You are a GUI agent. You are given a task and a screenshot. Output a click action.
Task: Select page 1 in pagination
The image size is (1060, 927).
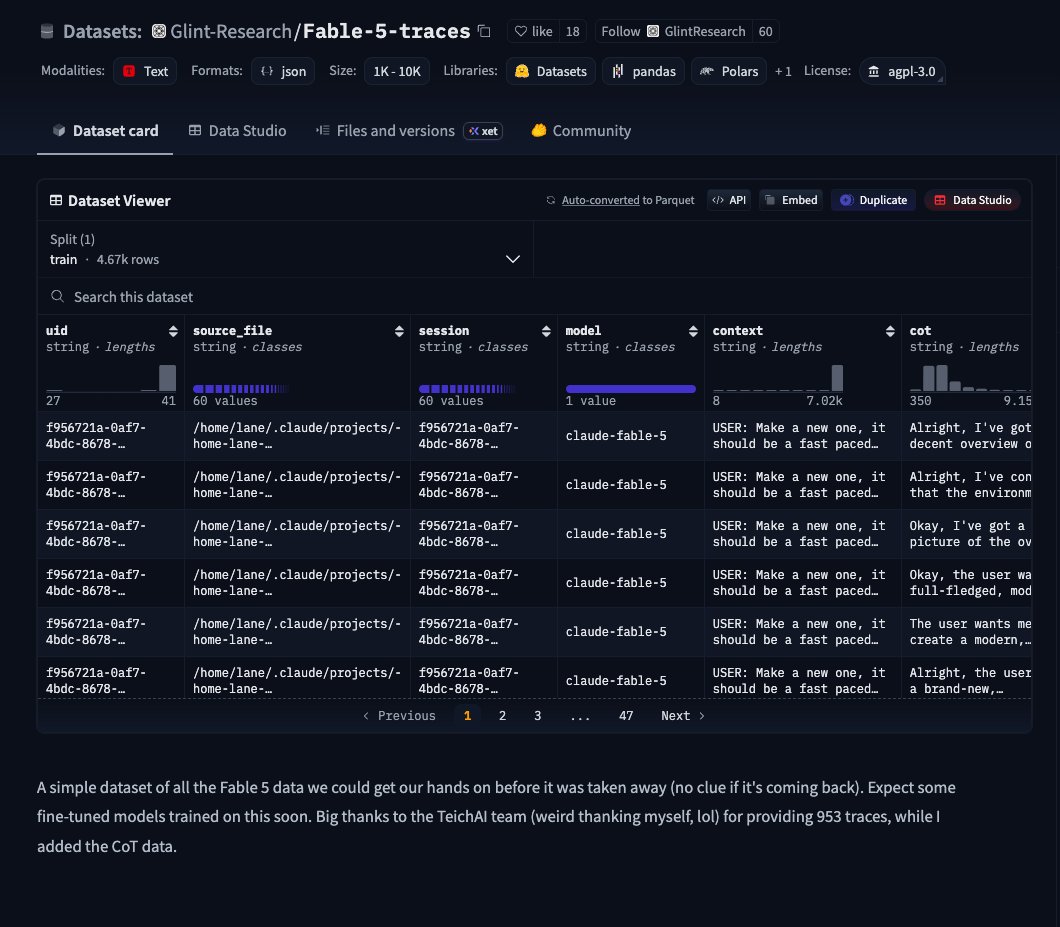click(467, 715)
